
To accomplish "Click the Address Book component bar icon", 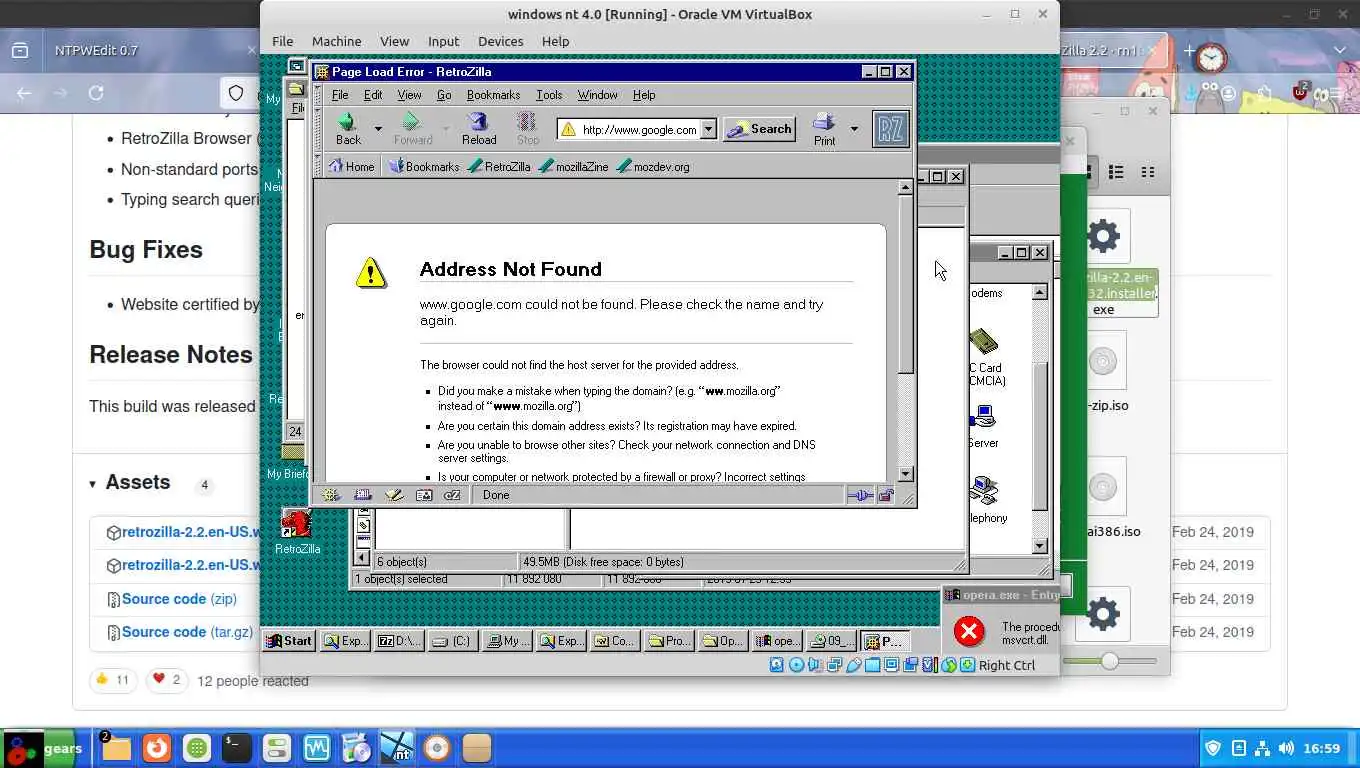I will [x=423, y=495].
